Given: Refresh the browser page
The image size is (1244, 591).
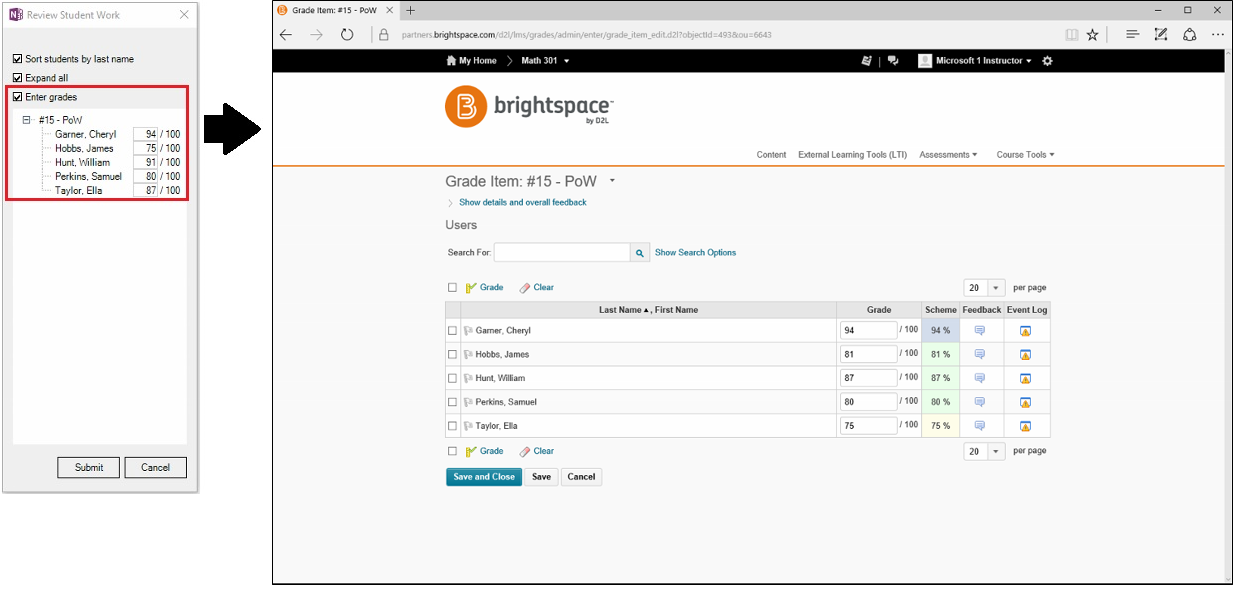Looking at the screenshot, I should (347, 34).
